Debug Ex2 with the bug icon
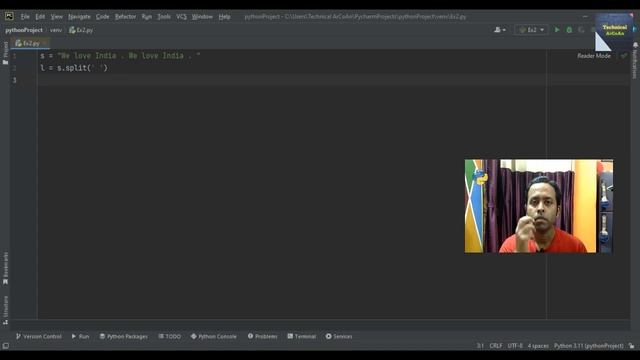The width and height of the screenshot is (640, 360). (x=569, y=30)
